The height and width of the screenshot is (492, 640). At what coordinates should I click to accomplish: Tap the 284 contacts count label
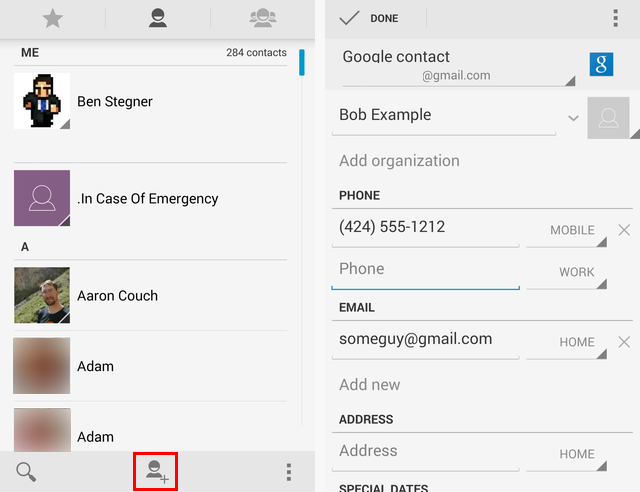(x=256, y=53)
